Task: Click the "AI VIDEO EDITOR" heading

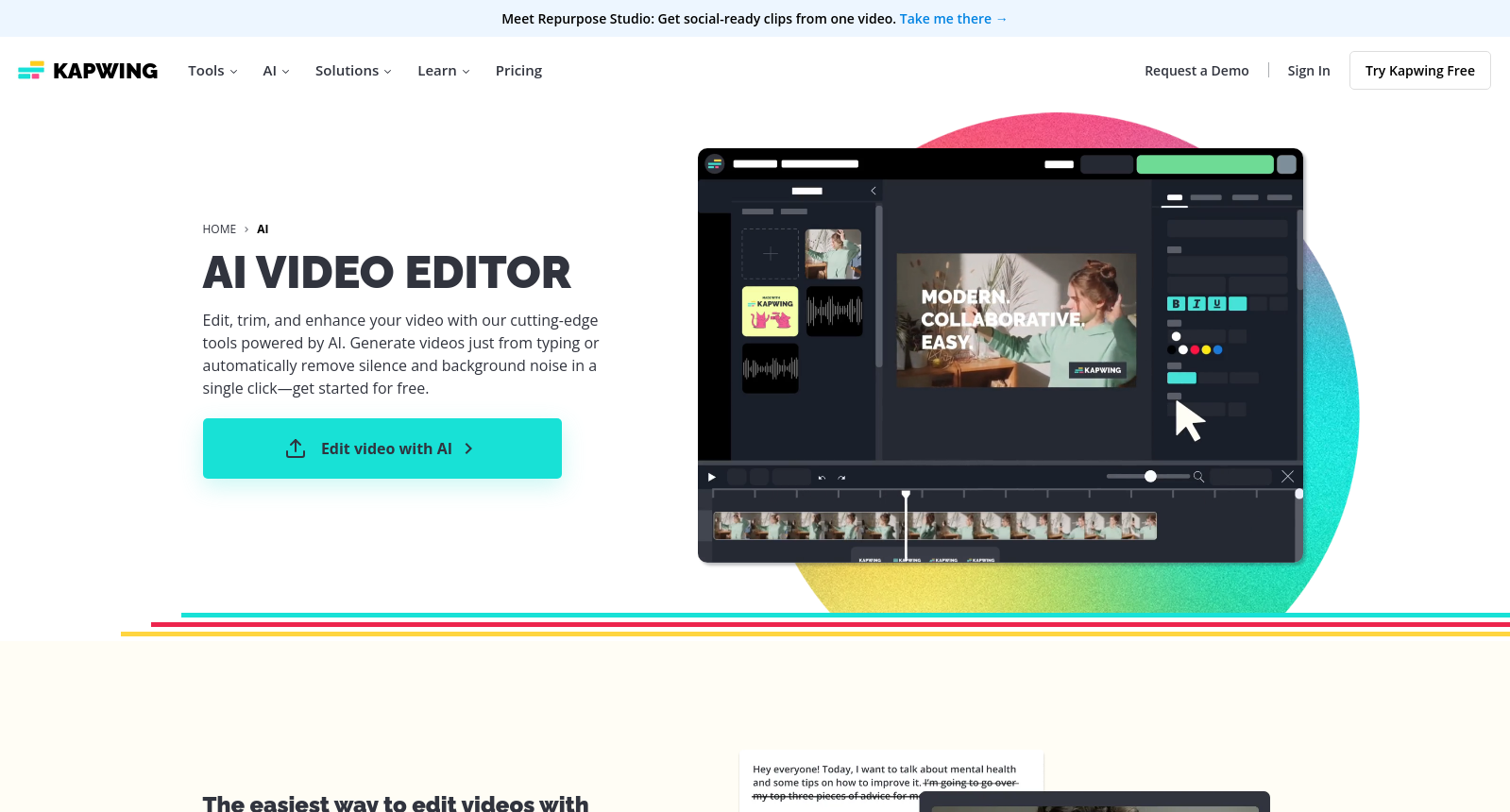Action: (x=387, y=273)
